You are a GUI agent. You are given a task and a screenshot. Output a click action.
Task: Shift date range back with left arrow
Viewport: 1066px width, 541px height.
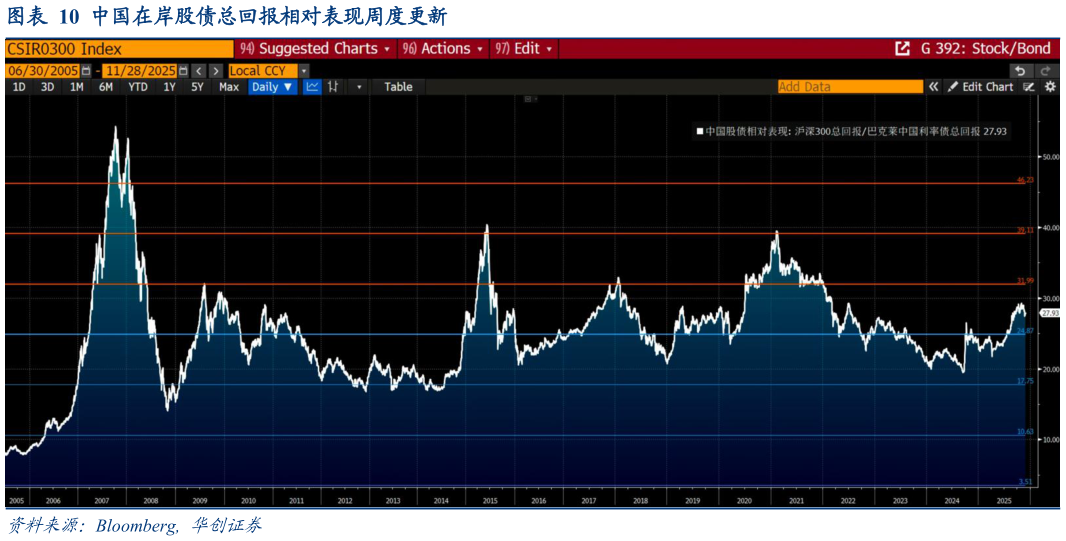[198, 71]
